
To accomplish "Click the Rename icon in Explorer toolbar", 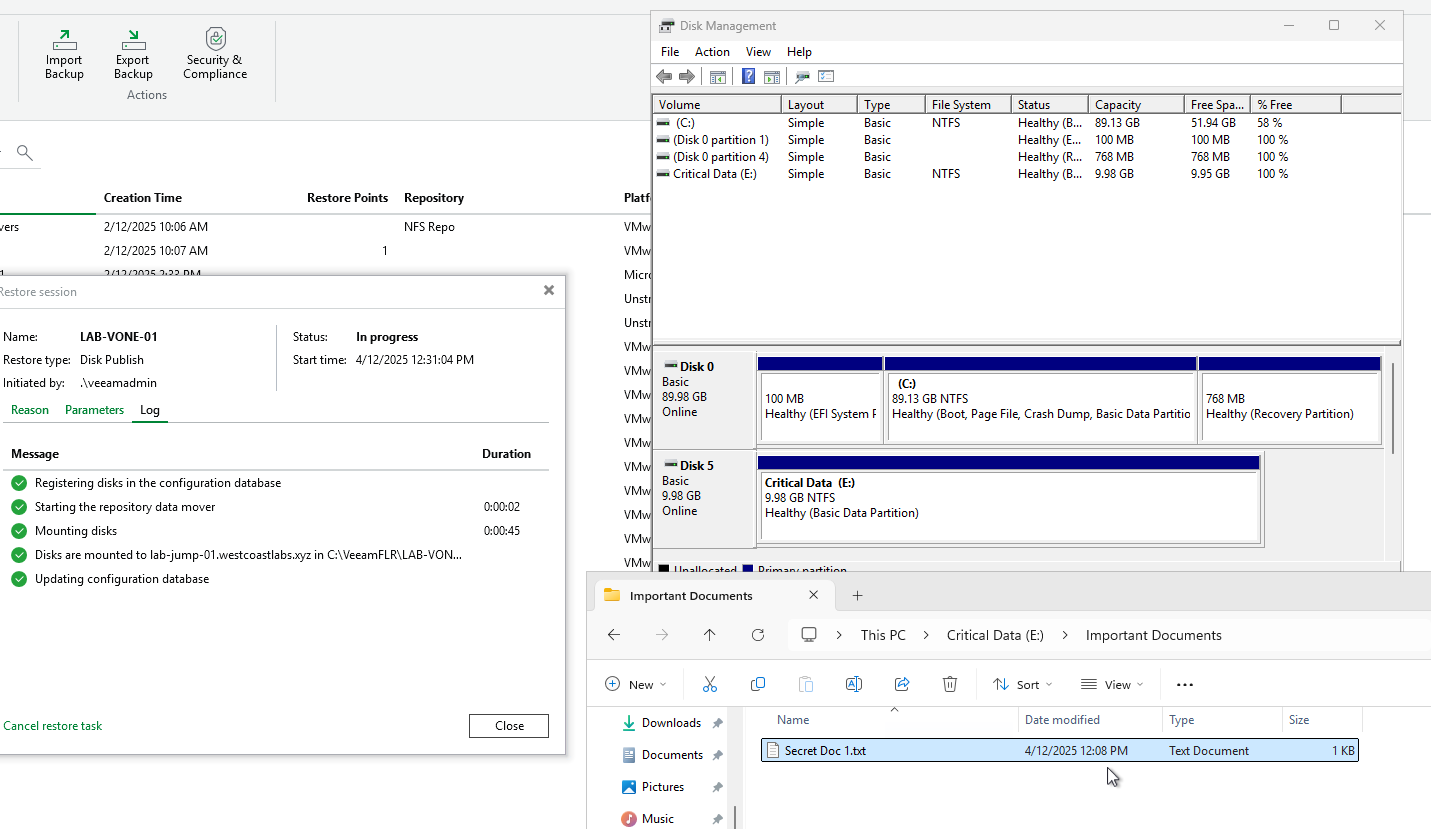I will pyautogui.click(x=854, y=685).
